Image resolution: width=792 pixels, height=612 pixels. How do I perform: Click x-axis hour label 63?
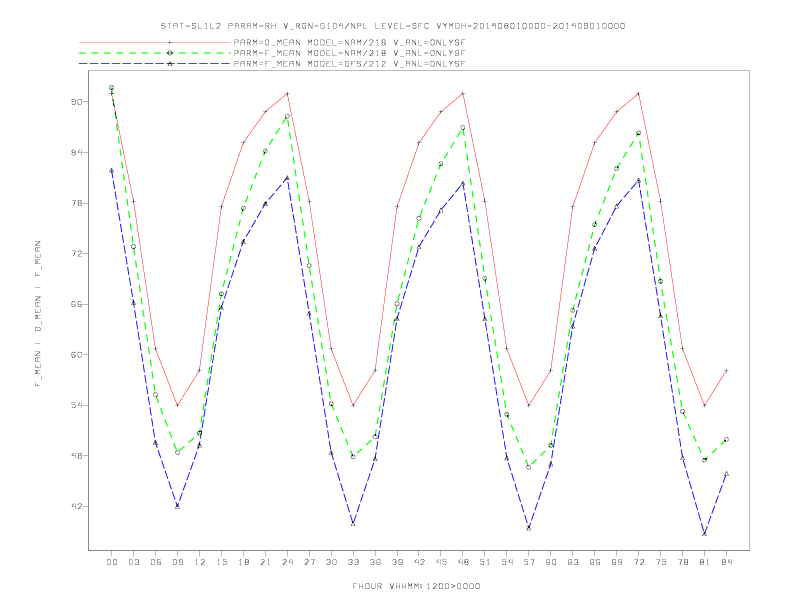pyautogui.click(x=573, y=562)
